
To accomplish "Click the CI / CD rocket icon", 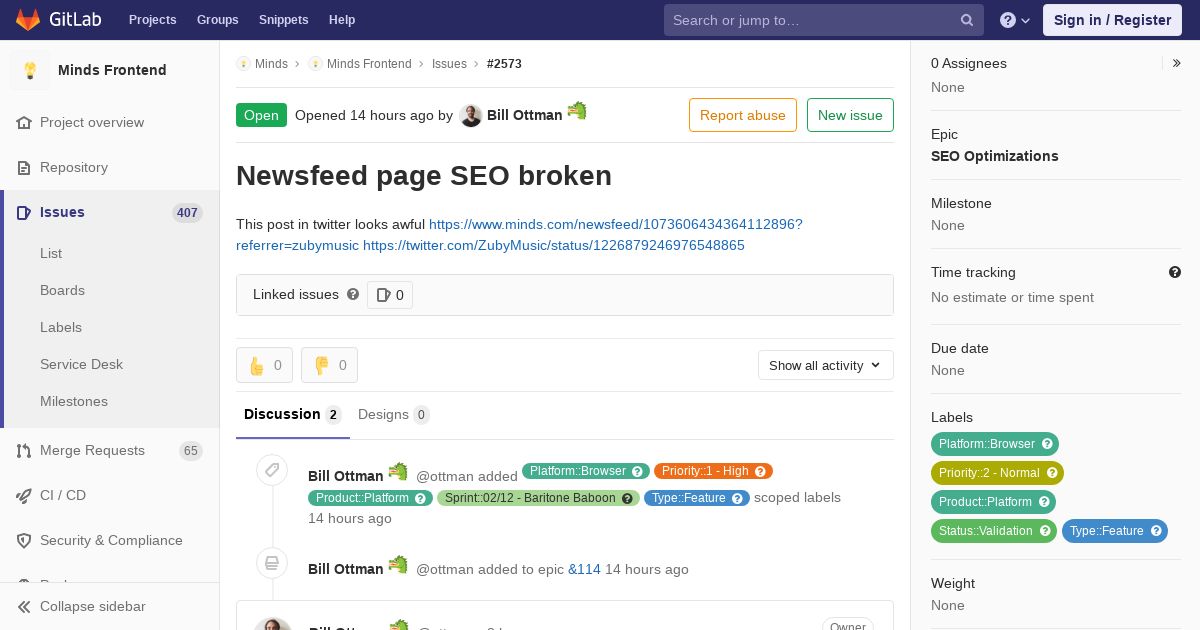I will [24, 495].
